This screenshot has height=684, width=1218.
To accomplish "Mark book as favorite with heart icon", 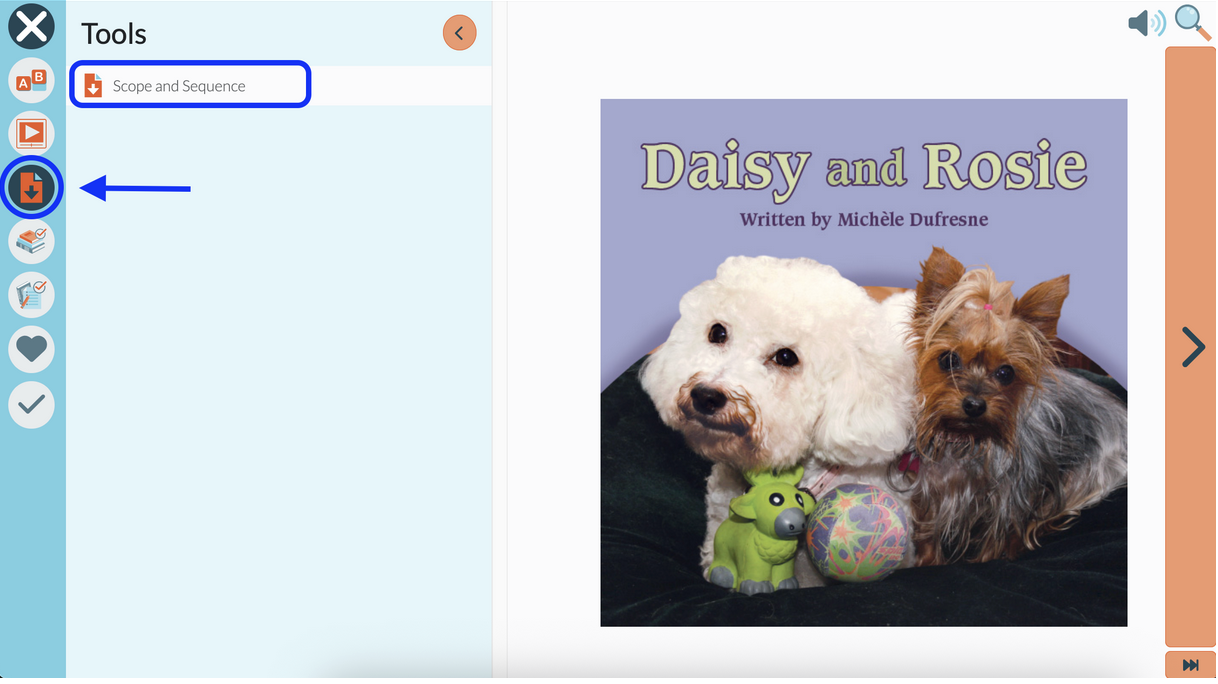I will [x=32, y=349].
